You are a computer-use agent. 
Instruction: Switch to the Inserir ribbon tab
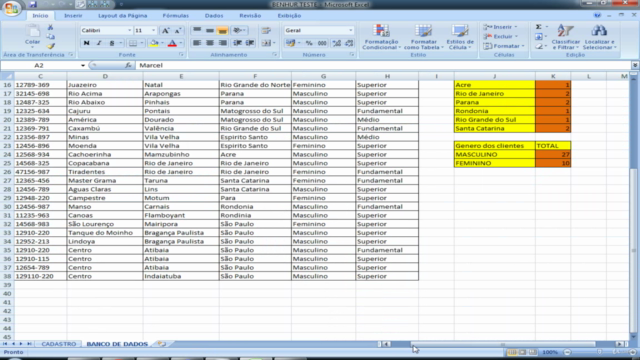(73, 16)
